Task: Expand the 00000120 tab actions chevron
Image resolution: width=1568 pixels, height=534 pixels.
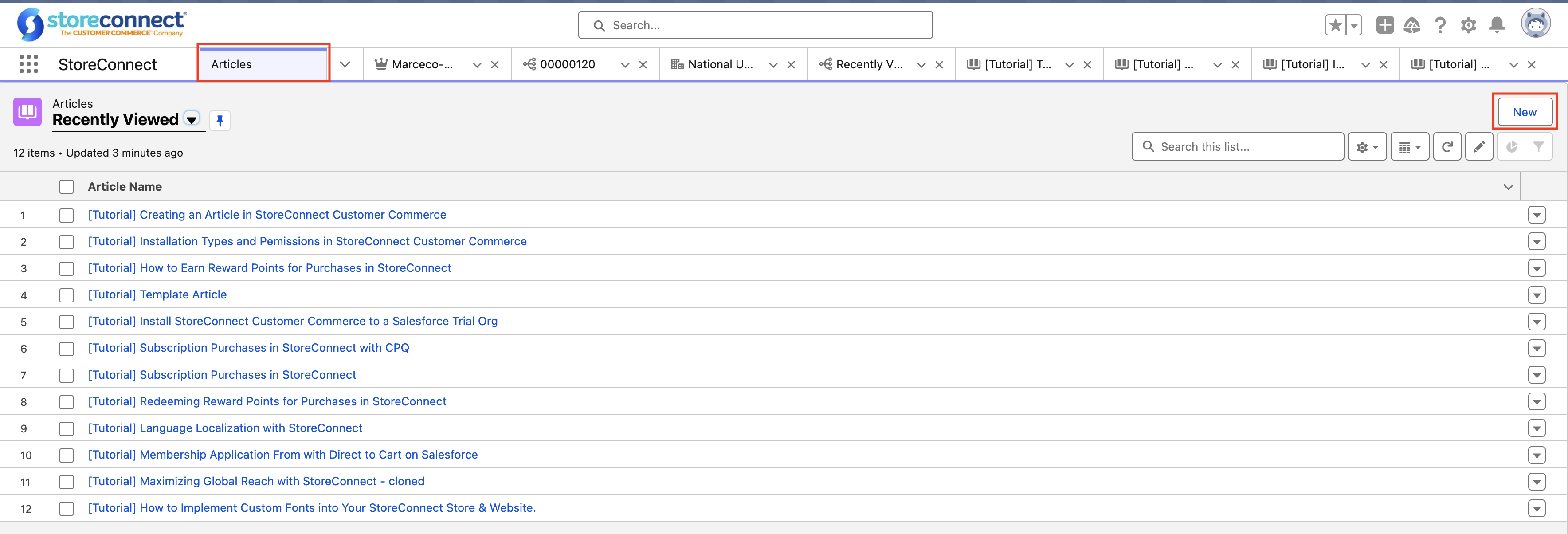Action: 624,65
